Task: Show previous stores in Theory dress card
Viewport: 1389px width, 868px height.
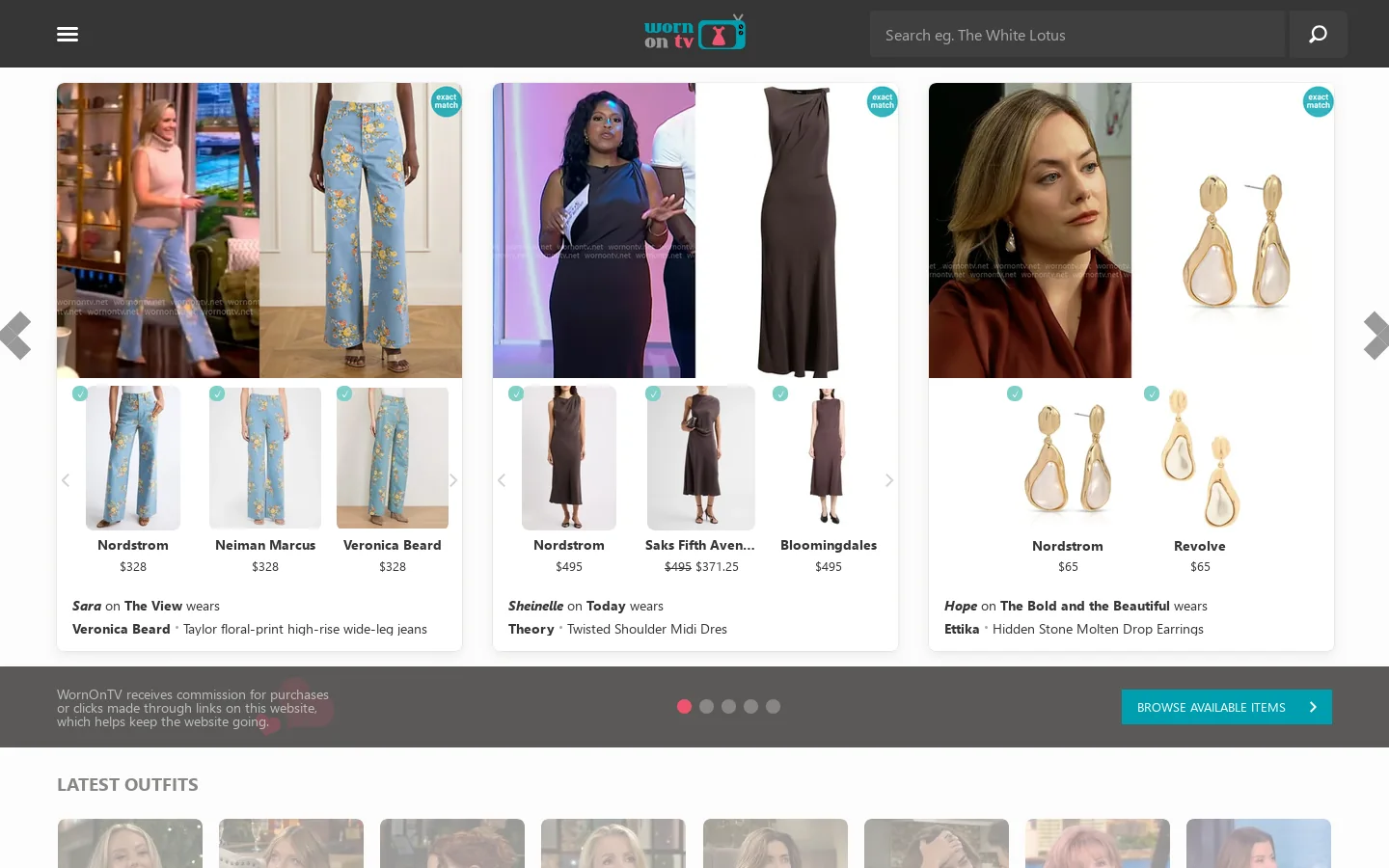Action: click(x=502, y=480)
